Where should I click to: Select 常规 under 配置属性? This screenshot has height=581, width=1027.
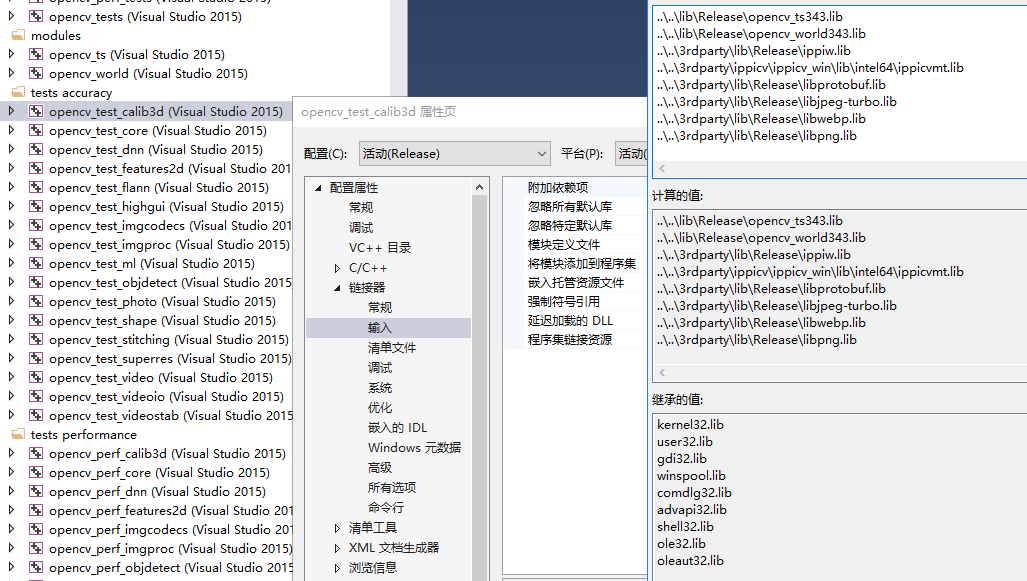[x=361, y=208]
